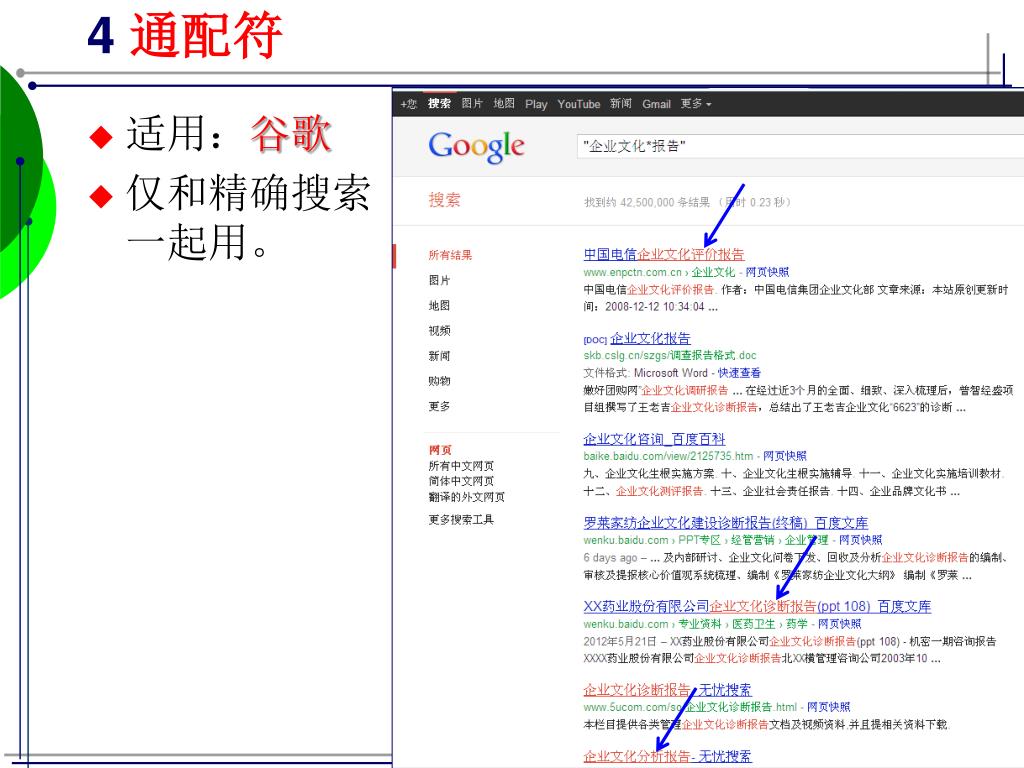Click the 6 days ago snippet text

tap(610, 558)
